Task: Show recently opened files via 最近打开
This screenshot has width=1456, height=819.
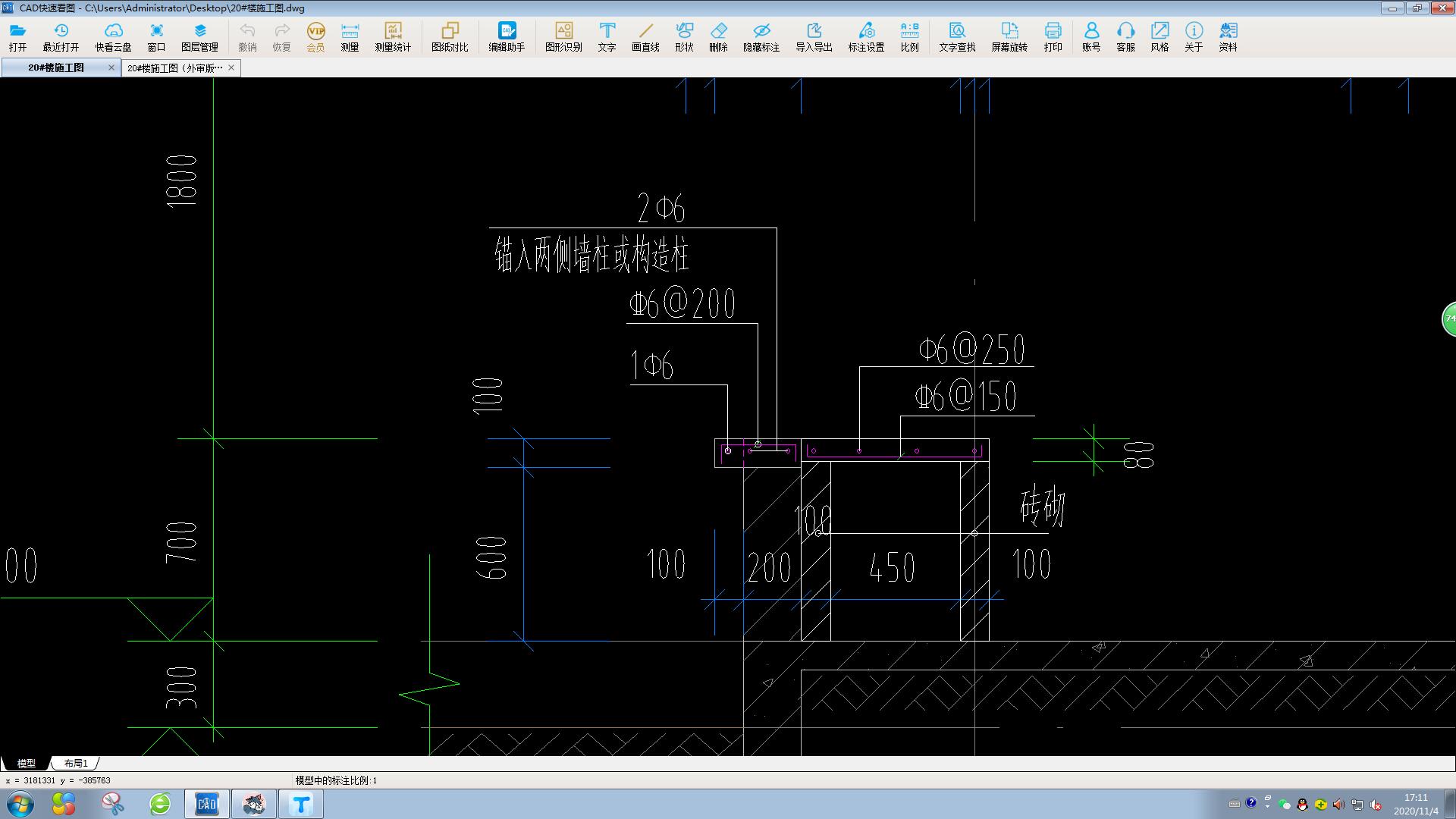Action: pyautogui.click(x=61, y=36)
